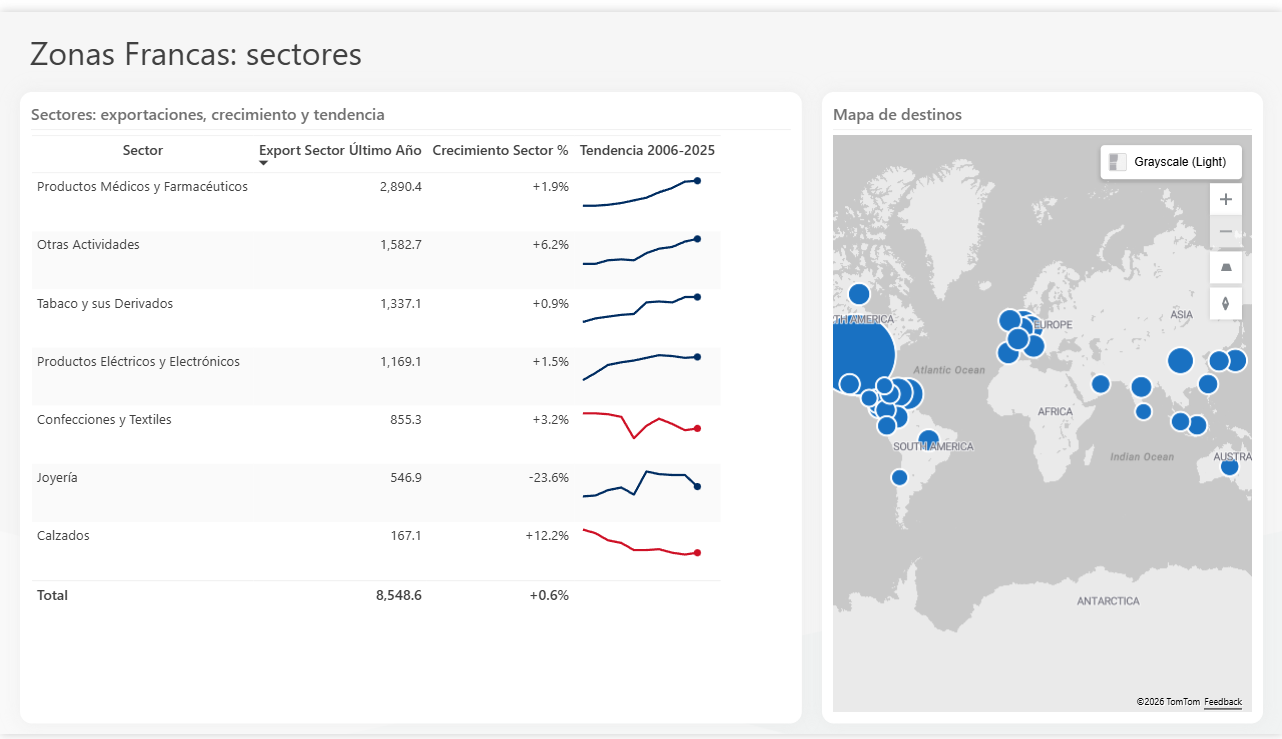
Task: Click the -23.6% growth value
Action: point(549,477)
